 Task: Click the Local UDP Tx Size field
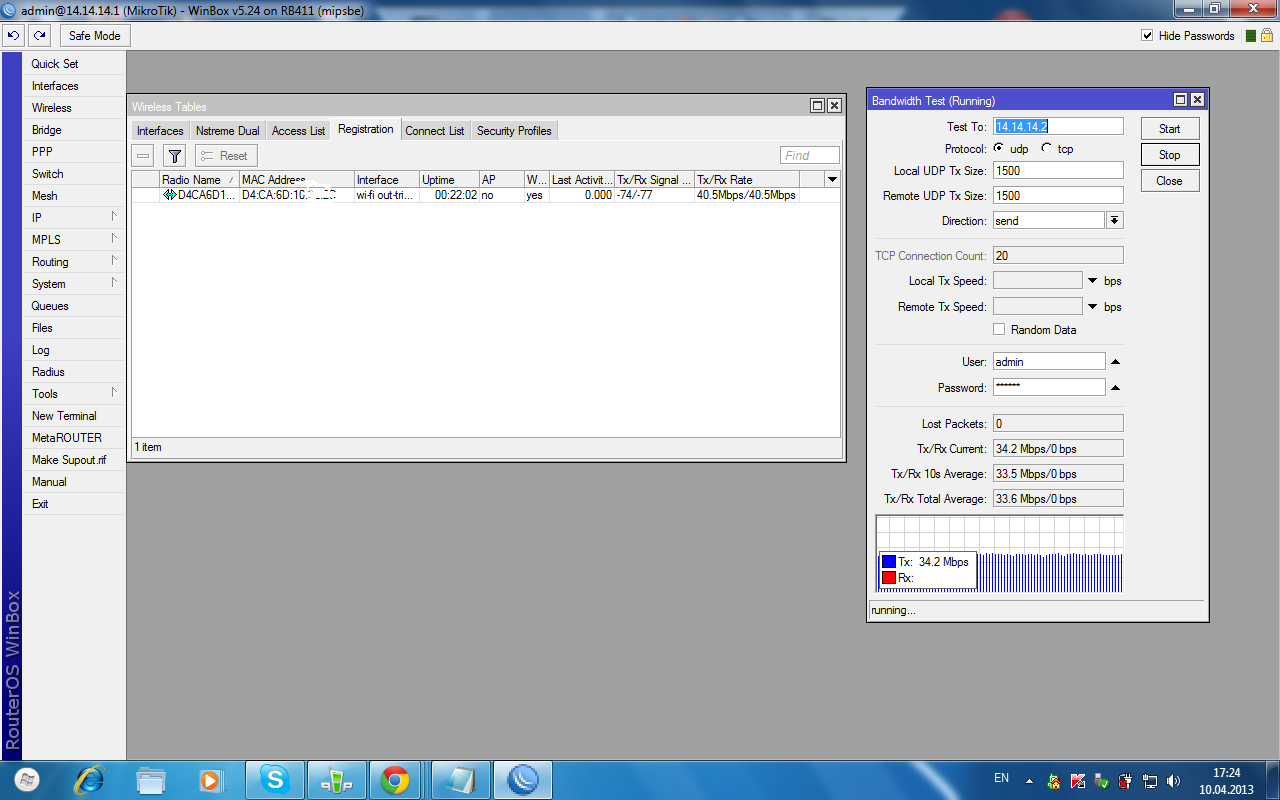click(x=1058, y=171)
